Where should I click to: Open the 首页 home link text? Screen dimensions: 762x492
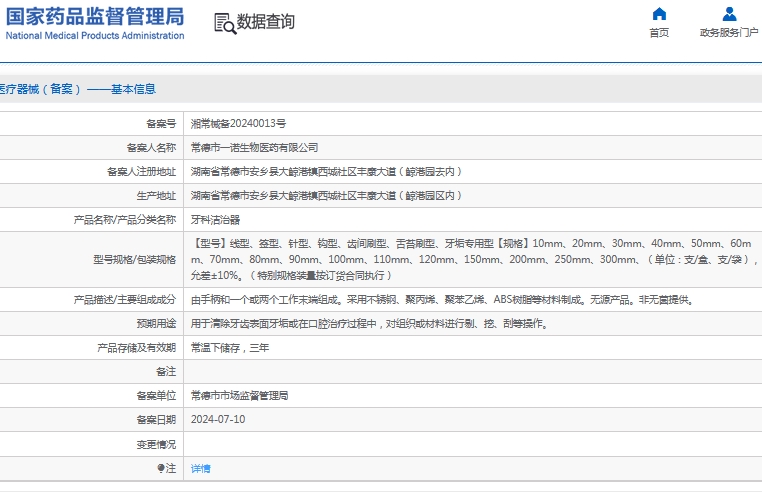(659, 33)
